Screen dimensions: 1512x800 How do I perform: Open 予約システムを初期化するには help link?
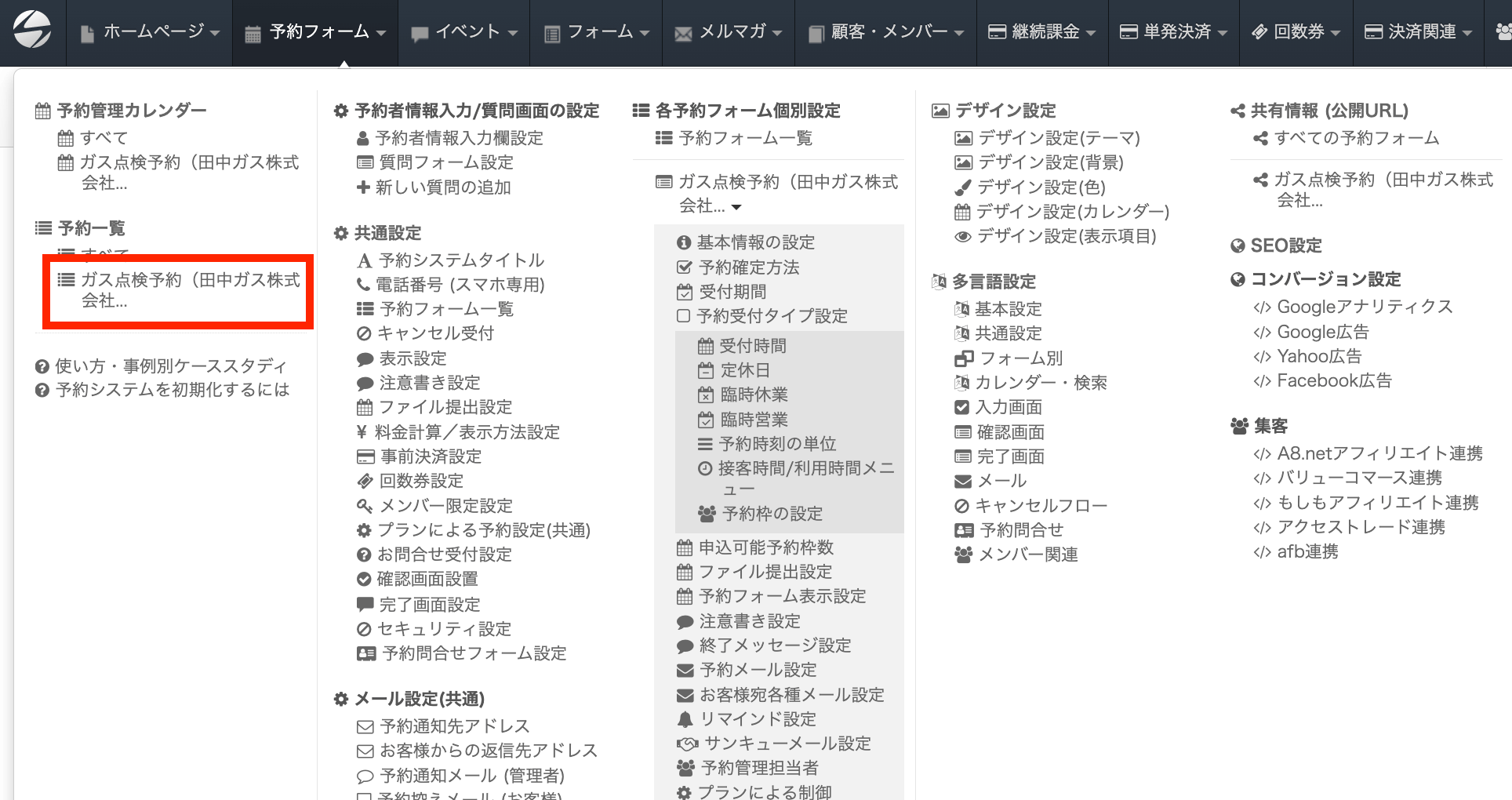pyautogui.click(x=172, y=390)
